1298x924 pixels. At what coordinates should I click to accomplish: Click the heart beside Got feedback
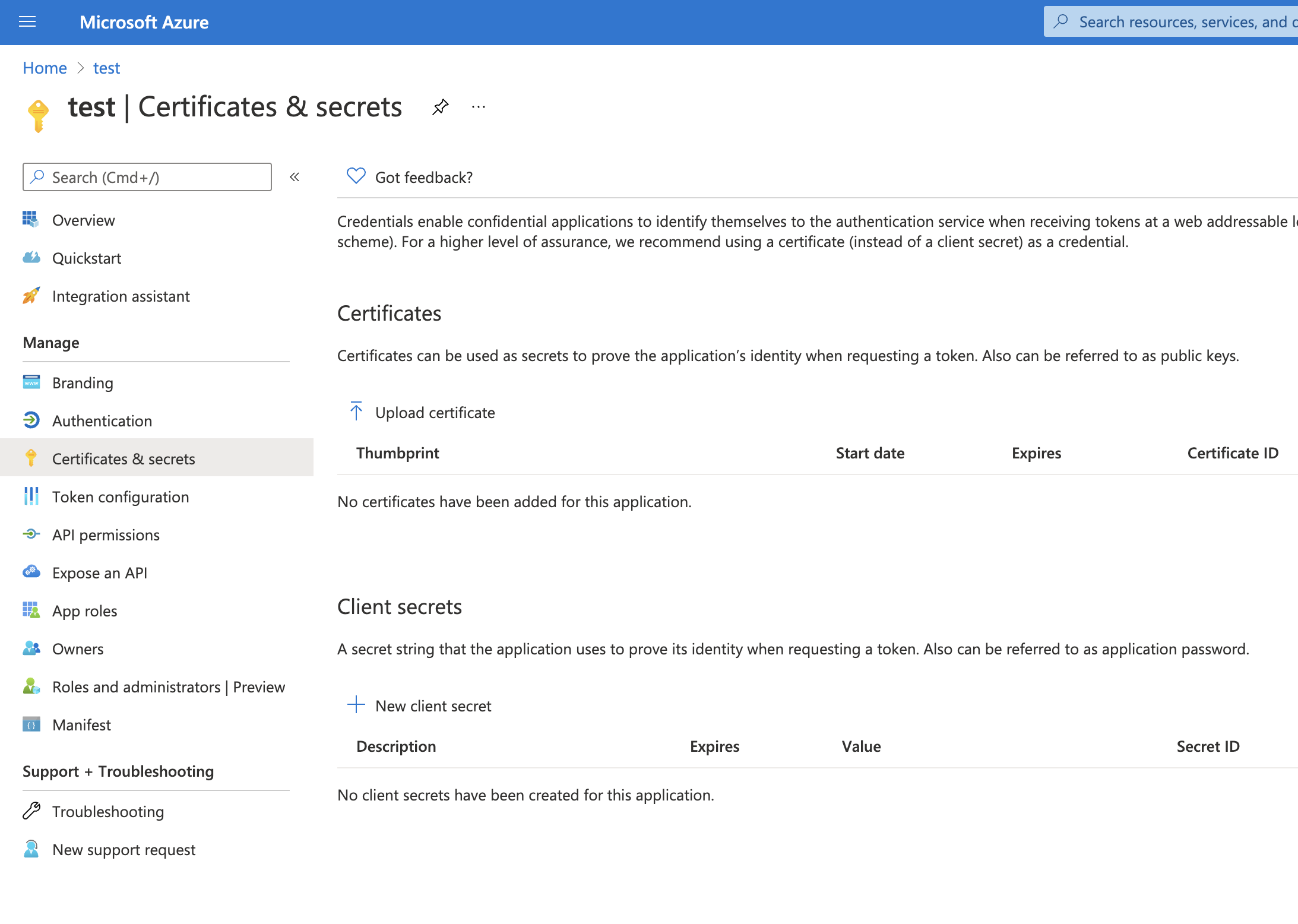click(x=355, y=176)
